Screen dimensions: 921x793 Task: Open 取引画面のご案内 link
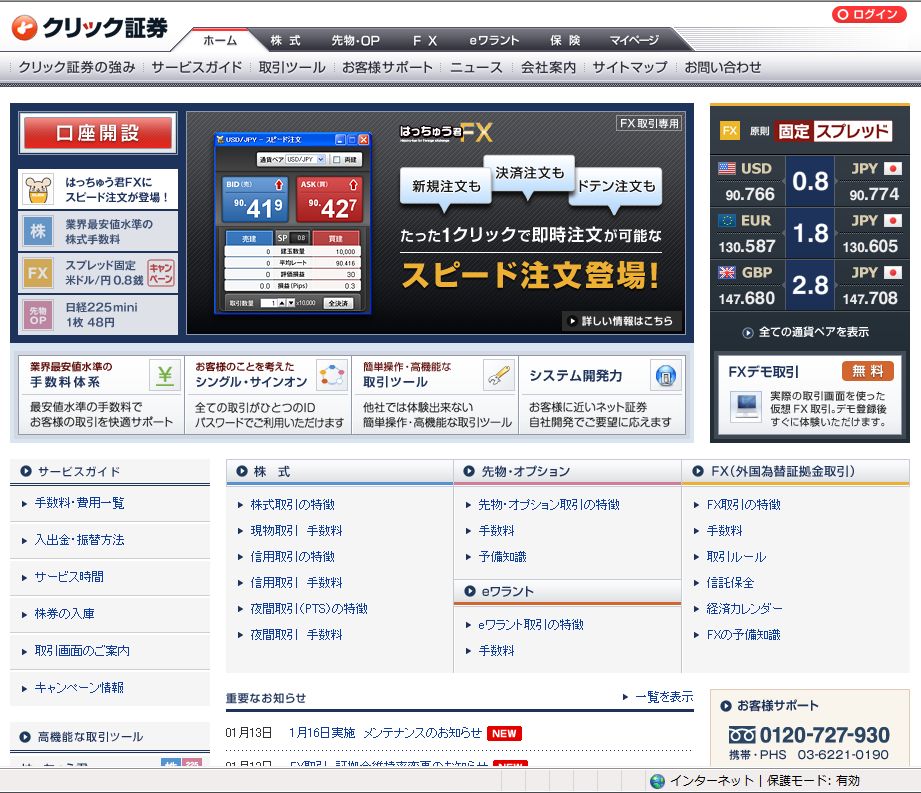click(x=82, y=651)
